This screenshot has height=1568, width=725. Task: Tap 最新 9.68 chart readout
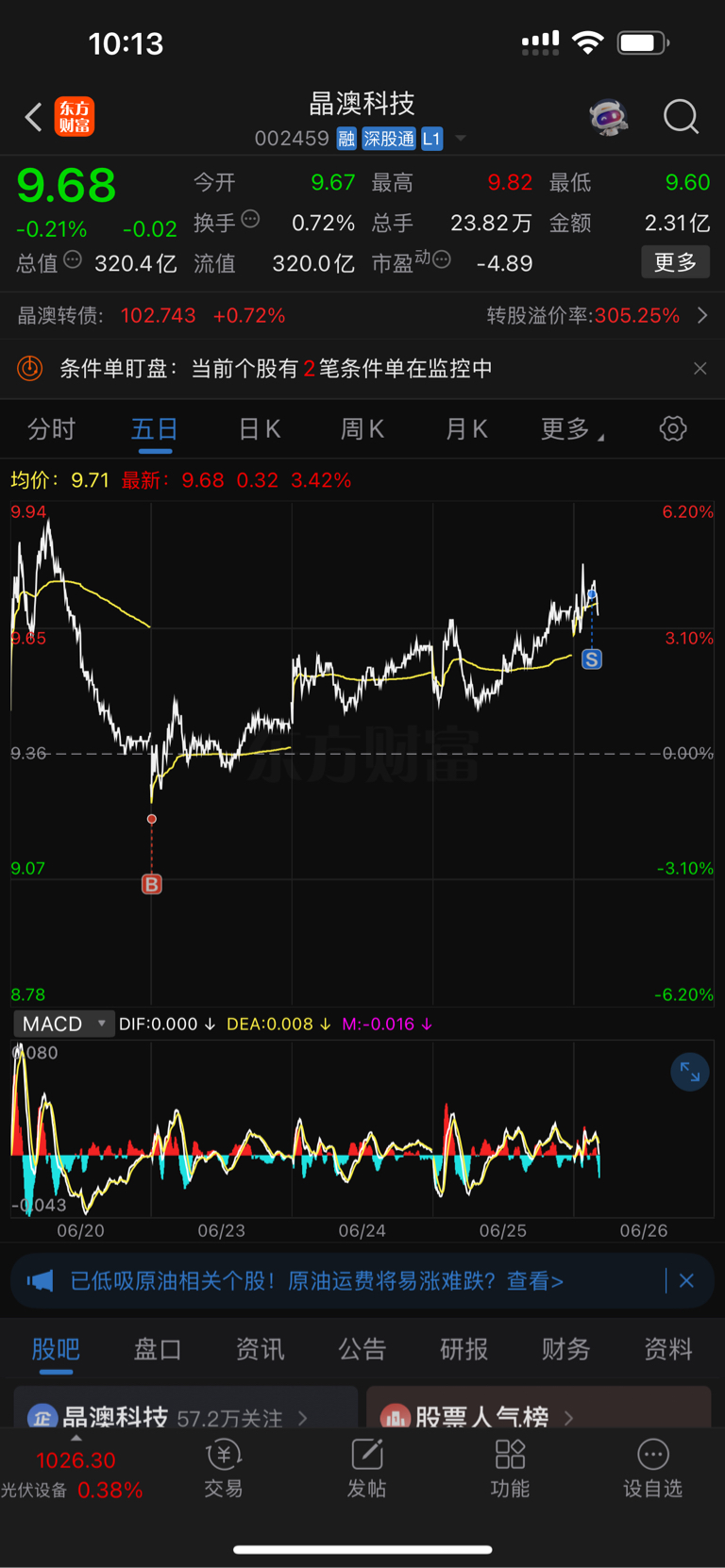pos(173,480)
